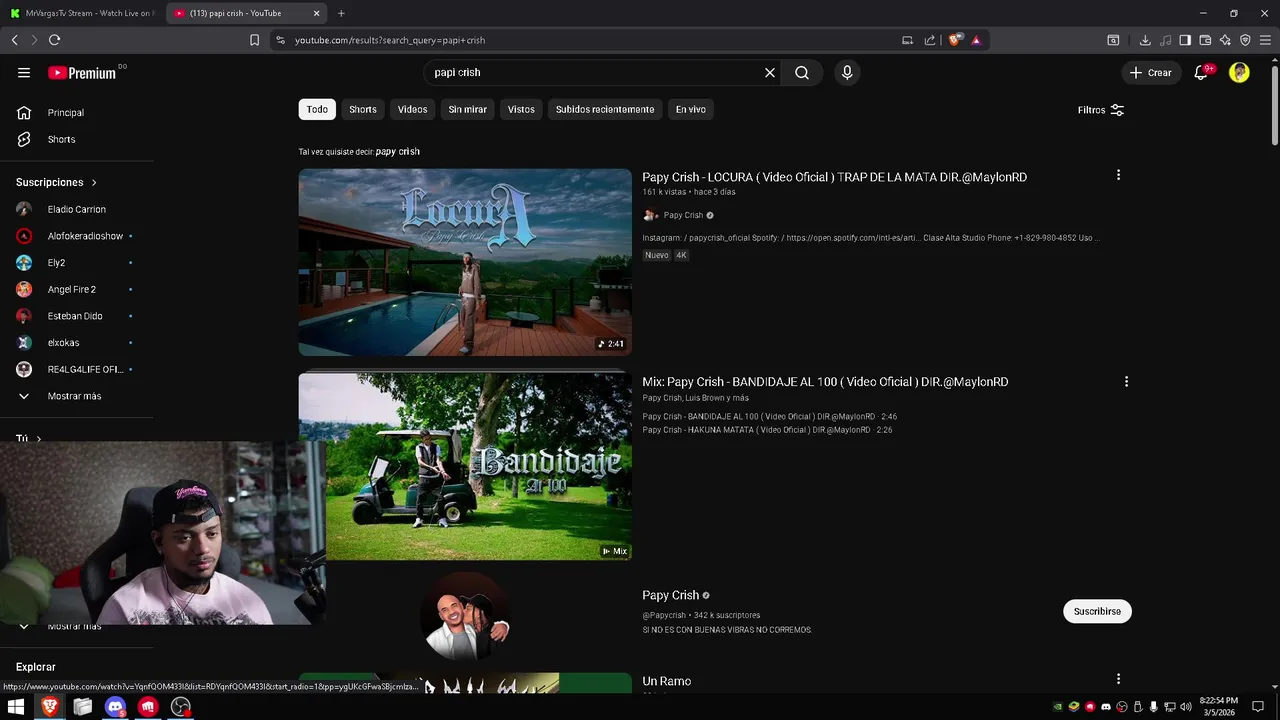
Task: Open the Un Ramo video title
Action: 666,681
